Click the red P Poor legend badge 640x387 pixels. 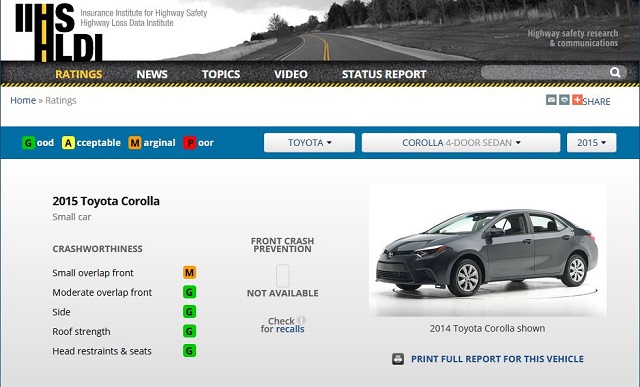[x=189, y=143]
